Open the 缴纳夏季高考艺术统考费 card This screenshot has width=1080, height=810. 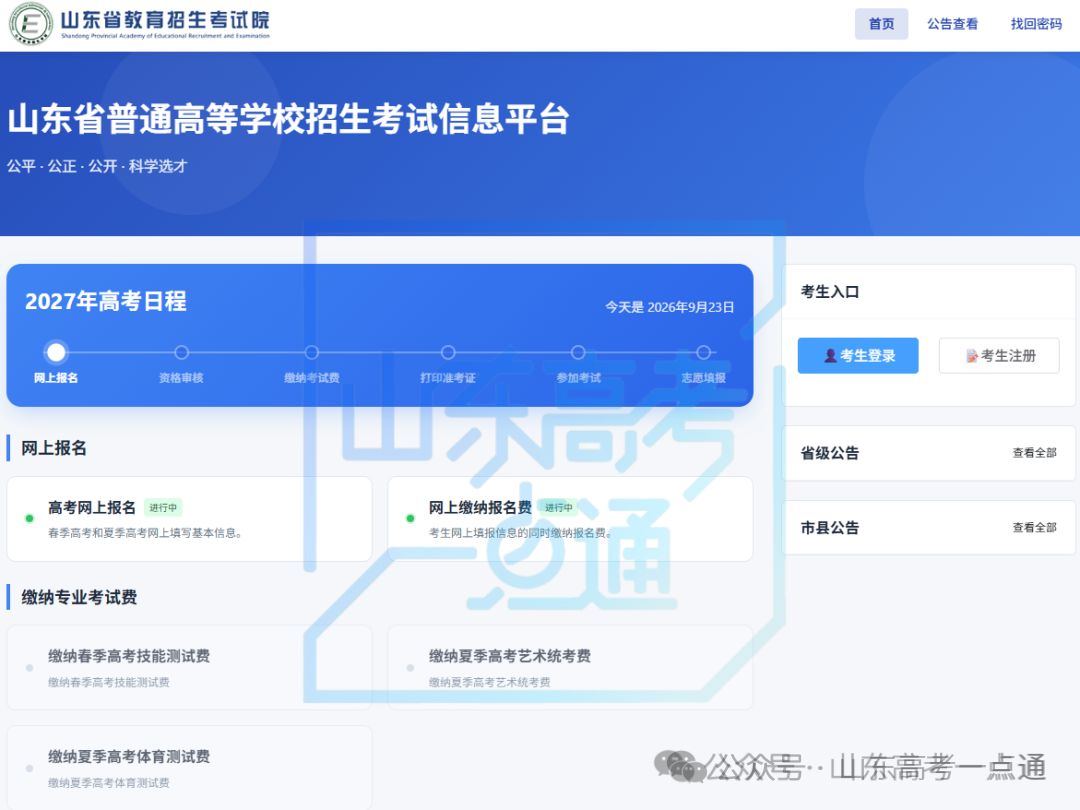570,667
